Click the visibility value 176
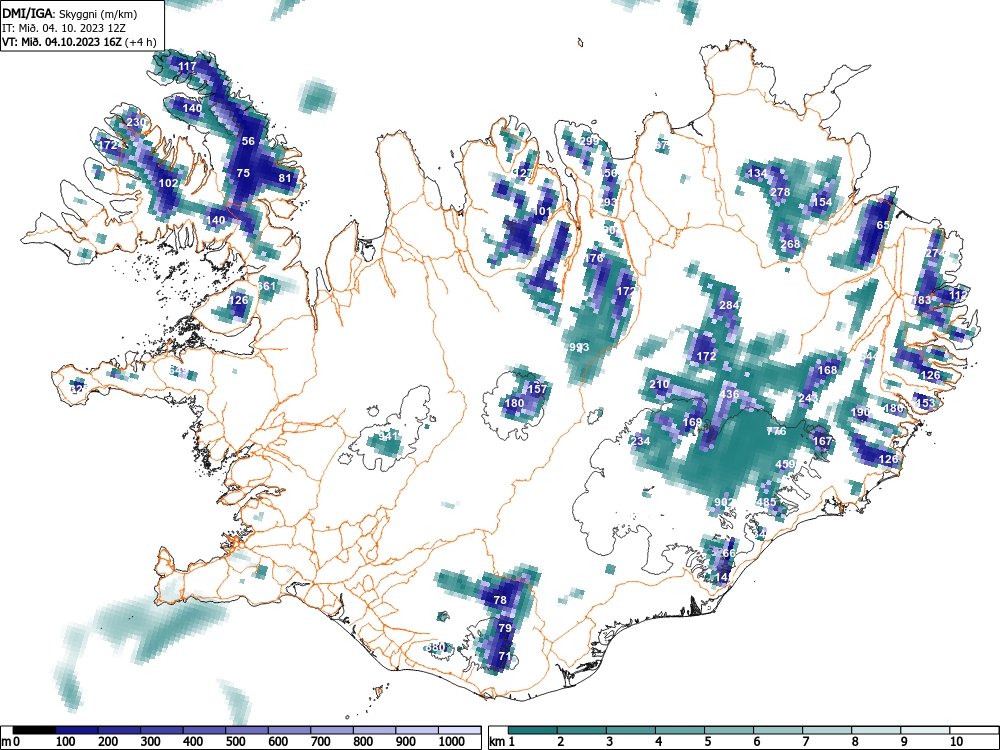This screenshot has height=750, width=1000. point(594,258)
